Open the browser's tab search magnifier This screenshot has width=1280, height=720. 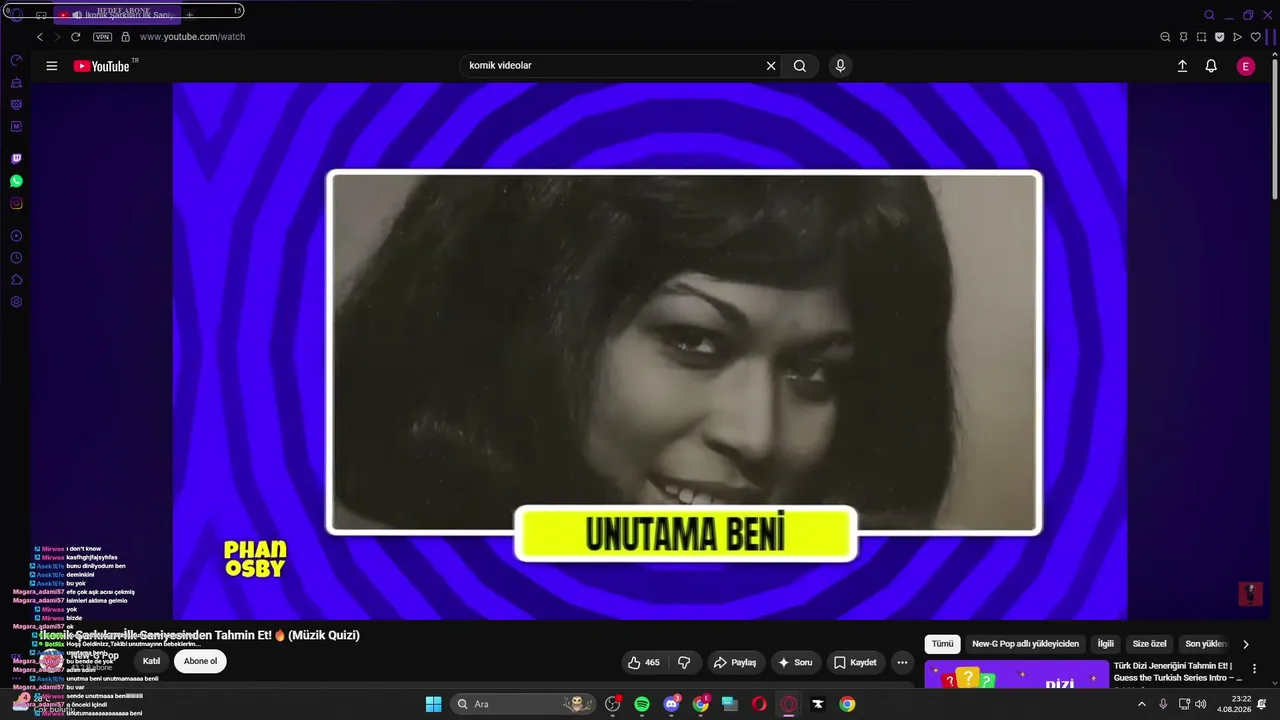(x=1209, y=15)
